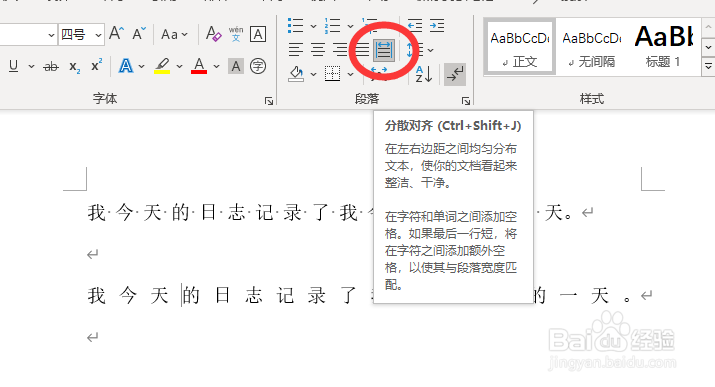This screenshot has height=387, width=715.
Task: Apply numbered list formatting
Action: coord(333,26)
